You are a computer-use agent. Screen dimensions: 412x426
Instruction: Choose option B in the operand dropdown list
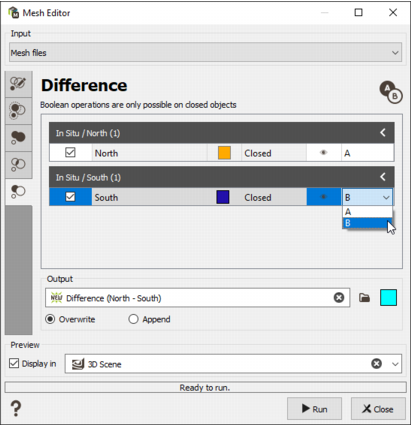(x=367, y=223)
